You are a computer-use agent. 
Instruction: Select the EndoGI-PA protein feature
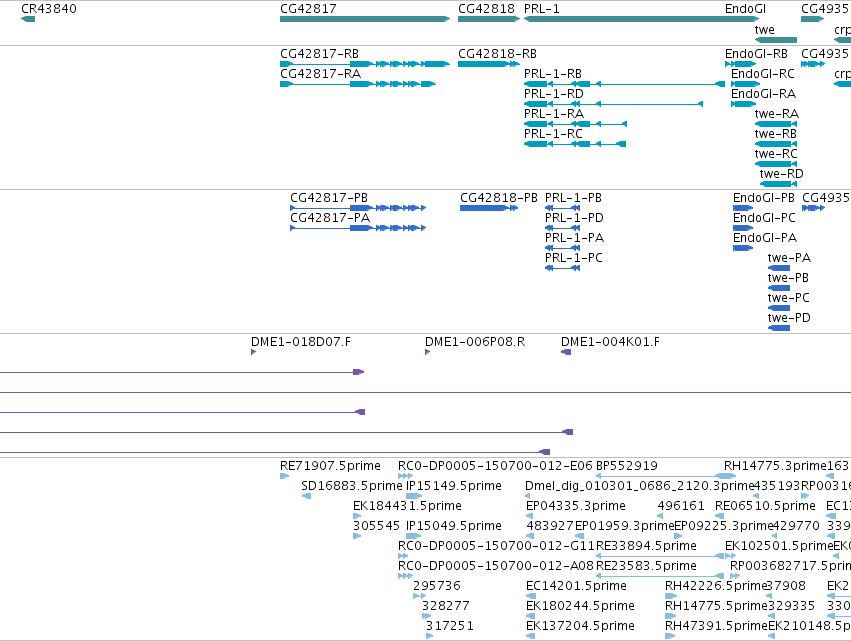[x=743, y=248]
